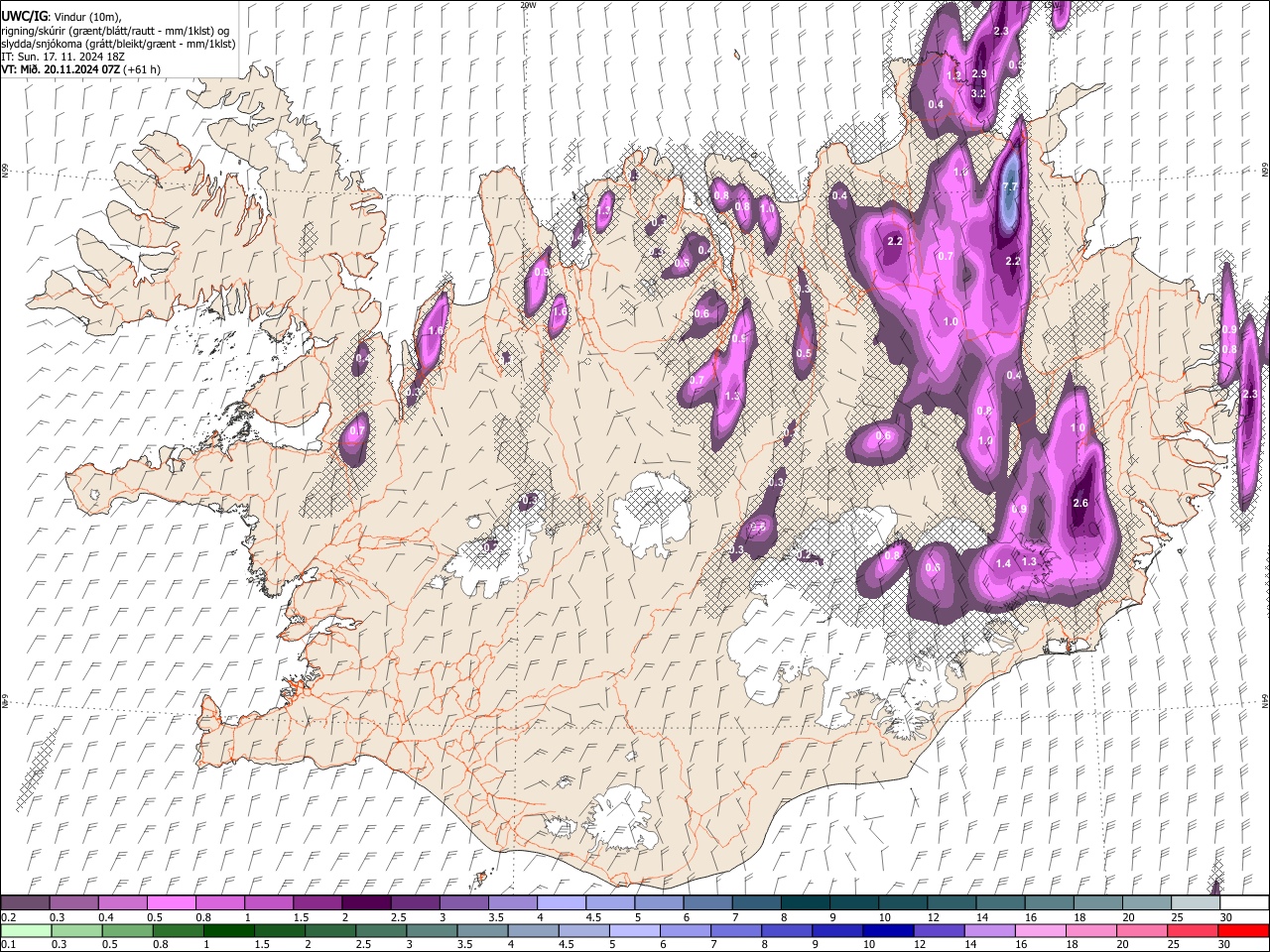Click the bright red 30 rain legend swatch
The height and width of the screenshot is (952, 1270).
(1243, 931)
